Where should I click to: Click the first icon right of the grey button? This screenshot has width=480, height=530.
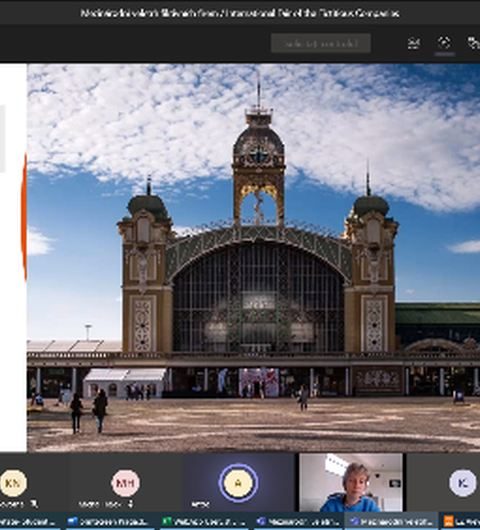point(414,43)
